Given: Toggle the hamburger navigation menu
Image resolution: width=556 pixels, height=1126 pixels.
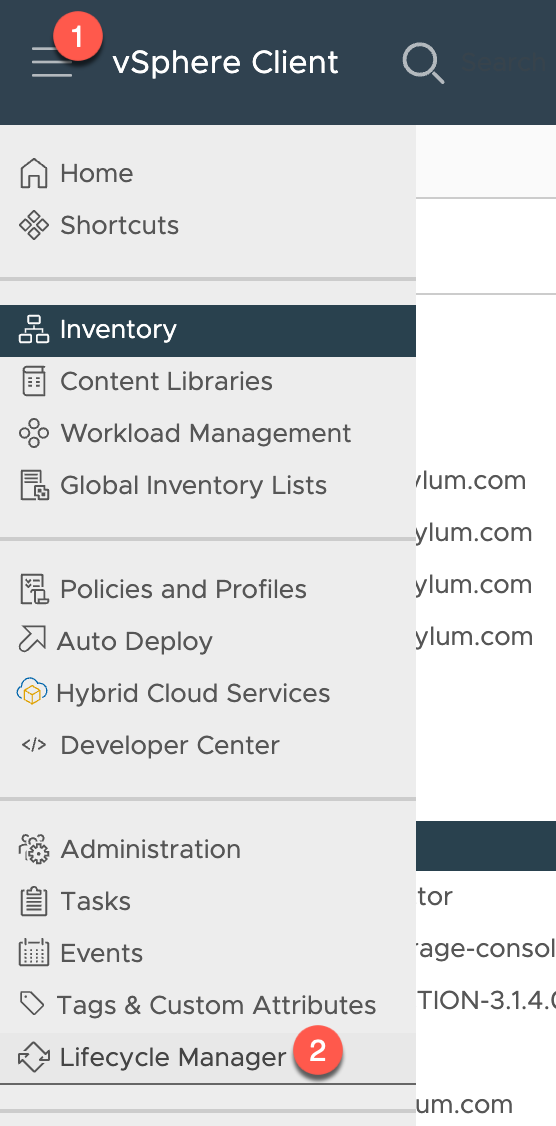Looking at the screenshot, I should coord(52,62).
